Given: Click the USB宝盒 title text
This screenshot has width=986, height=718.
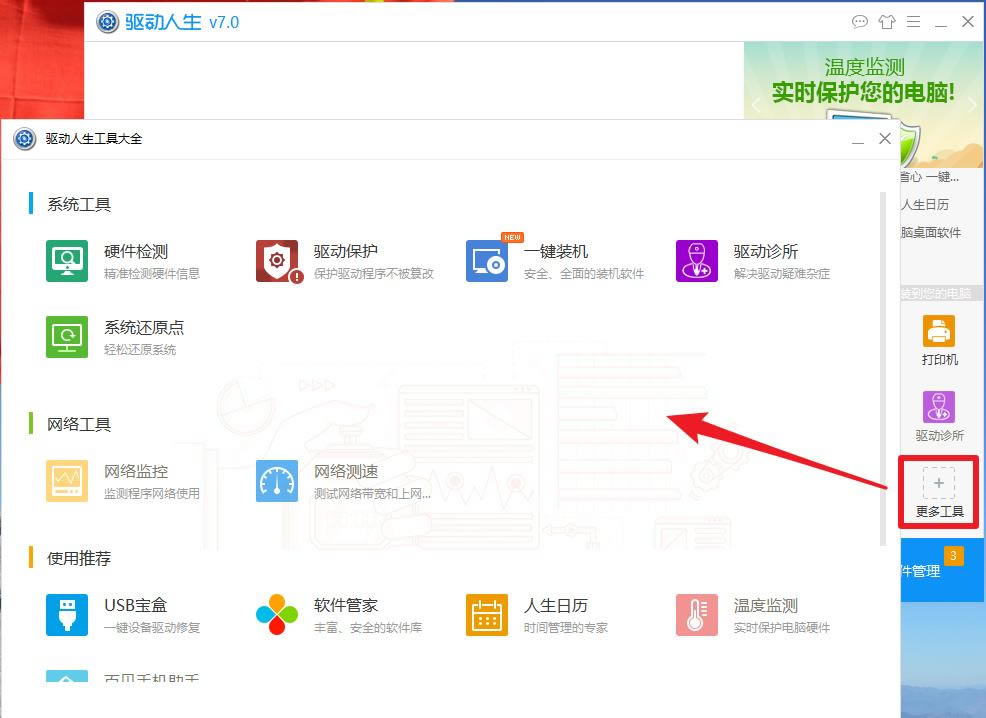Looking at the screenshot, I should 136,605.
